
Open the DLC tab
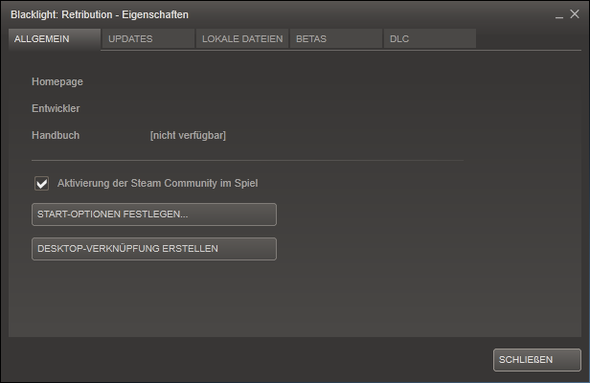pos(430,39)
